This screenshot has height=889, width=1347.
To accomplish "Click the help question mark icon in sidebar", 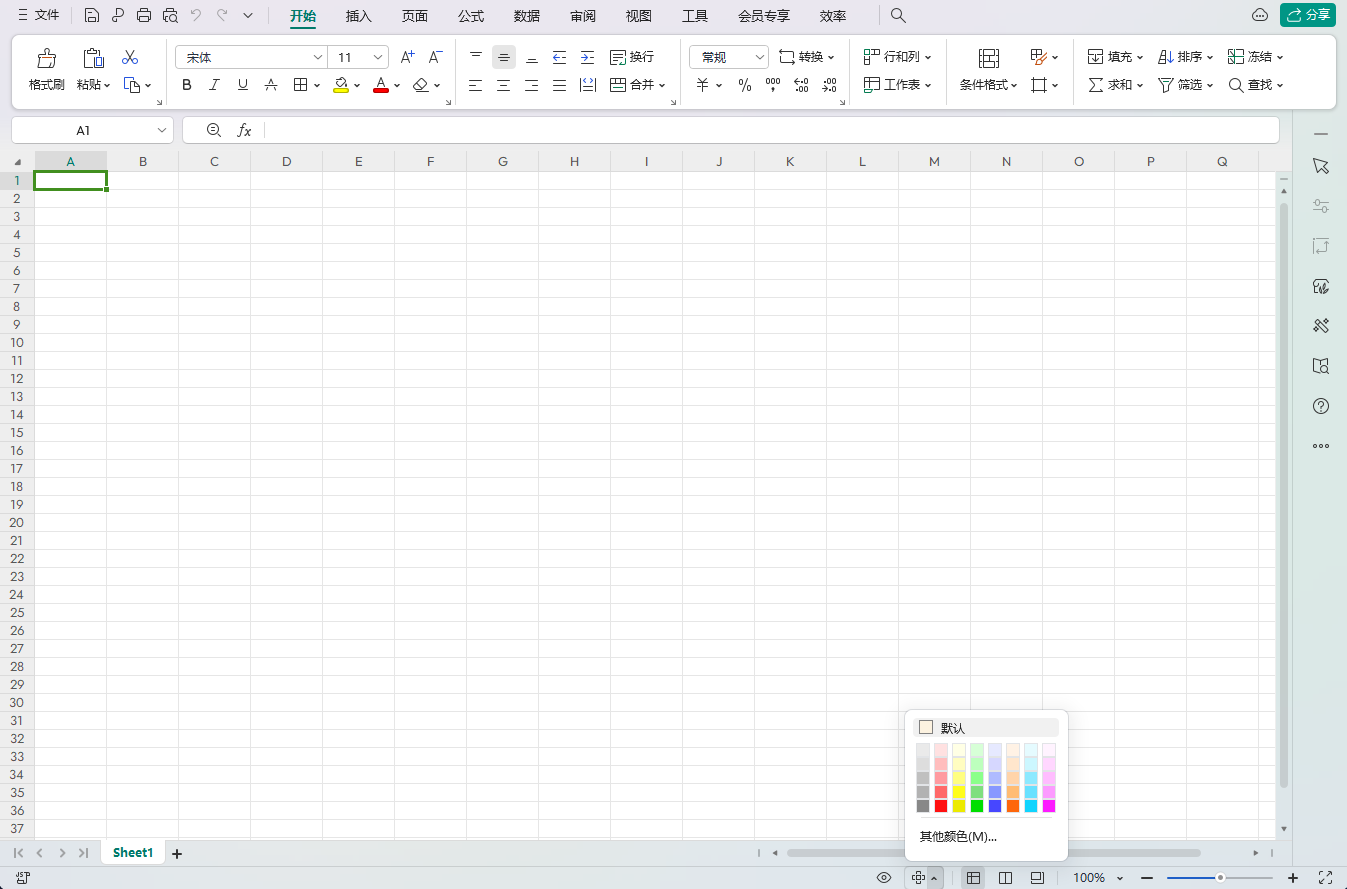I will pyautogui.click(x=1321, y=406).
